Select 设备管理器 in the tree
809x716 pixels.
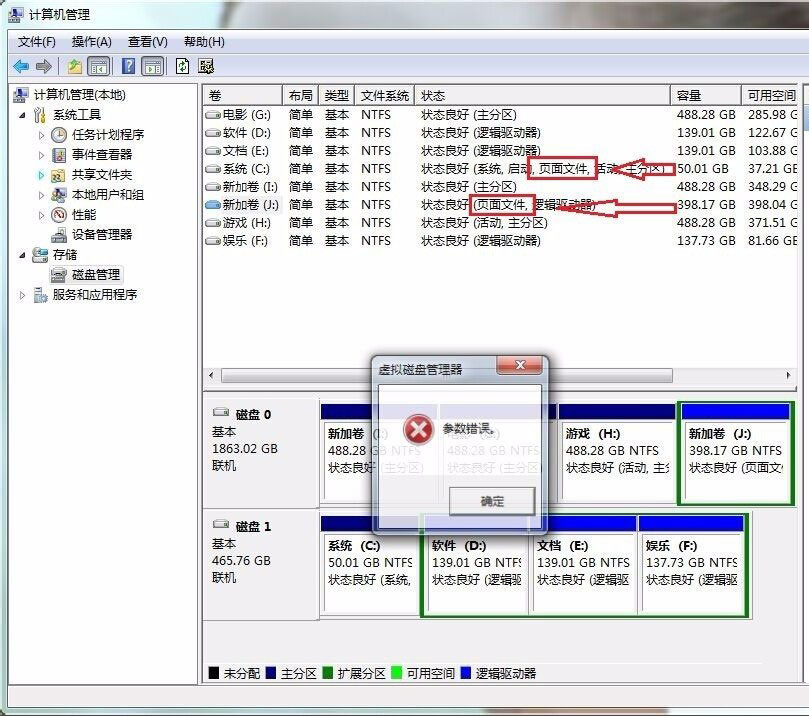pyautogui.click(x=102, y=235)
